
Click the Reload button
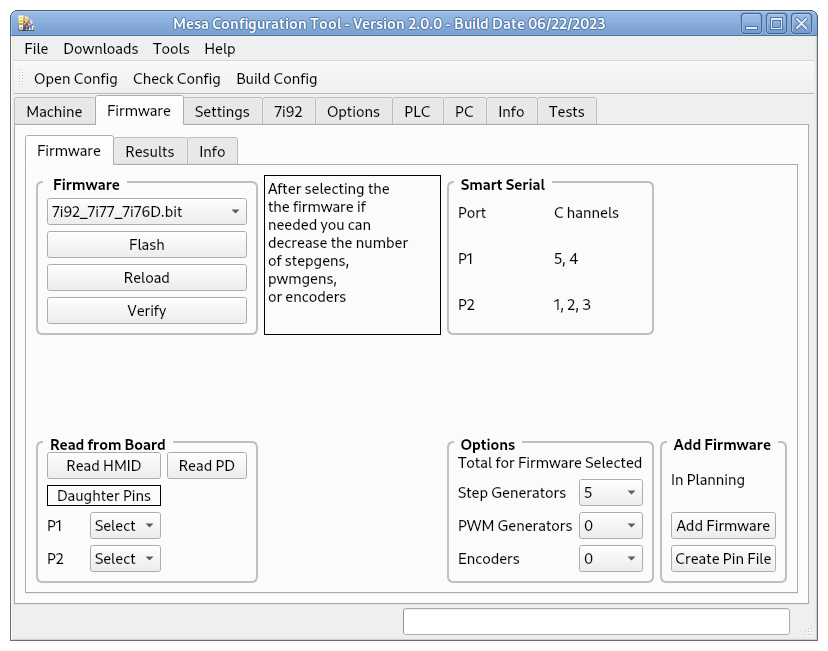point(147,277)
